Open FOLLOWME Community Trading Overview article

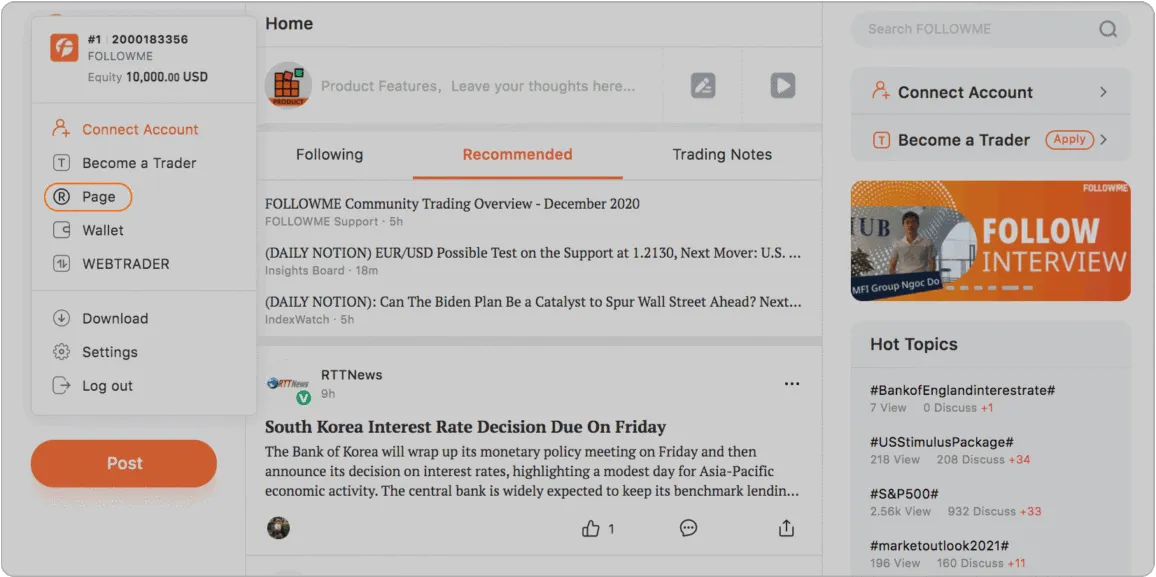452,203
